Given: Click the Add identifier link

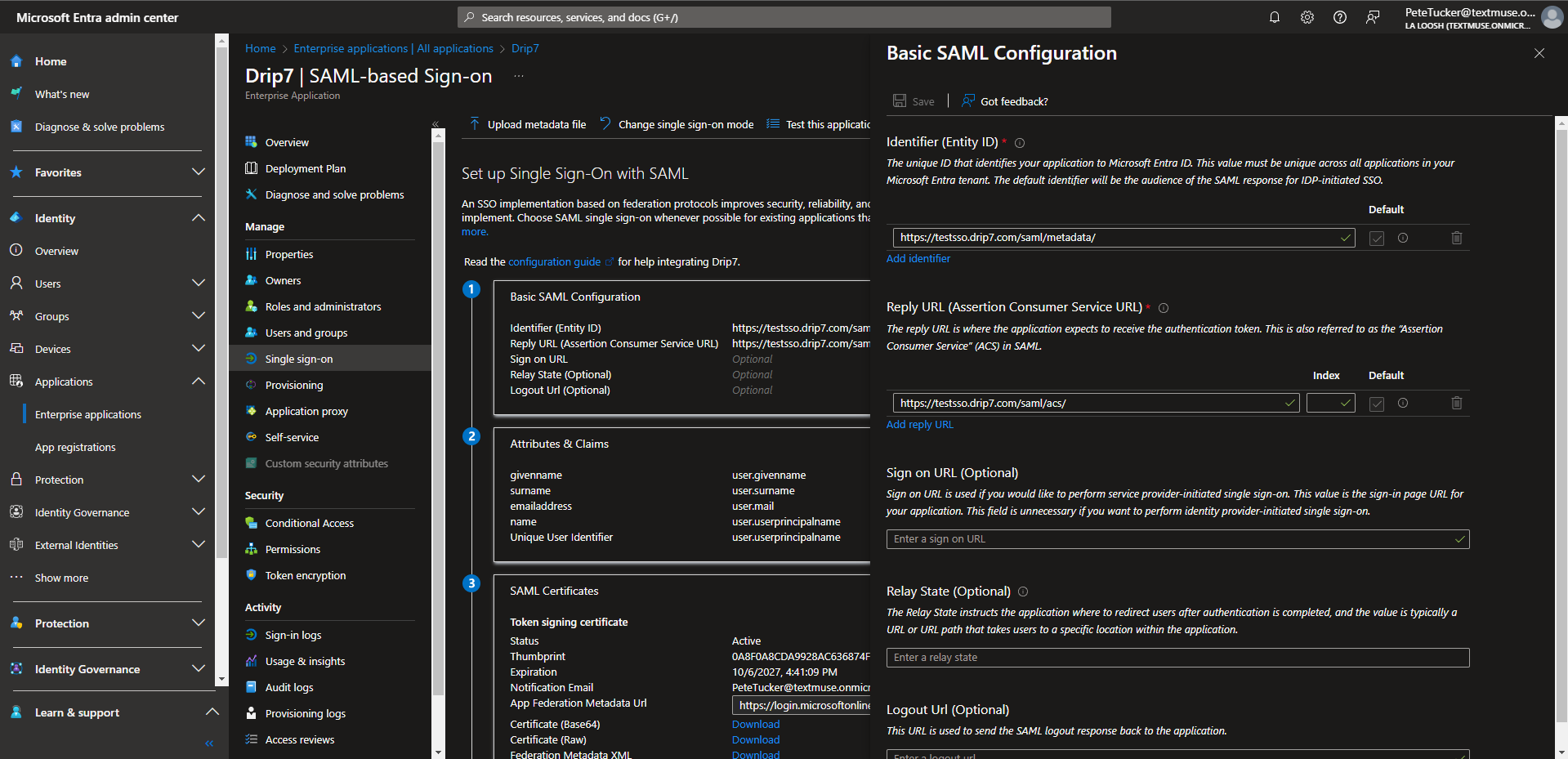Looking at the screenshot, I should point(918,259).
